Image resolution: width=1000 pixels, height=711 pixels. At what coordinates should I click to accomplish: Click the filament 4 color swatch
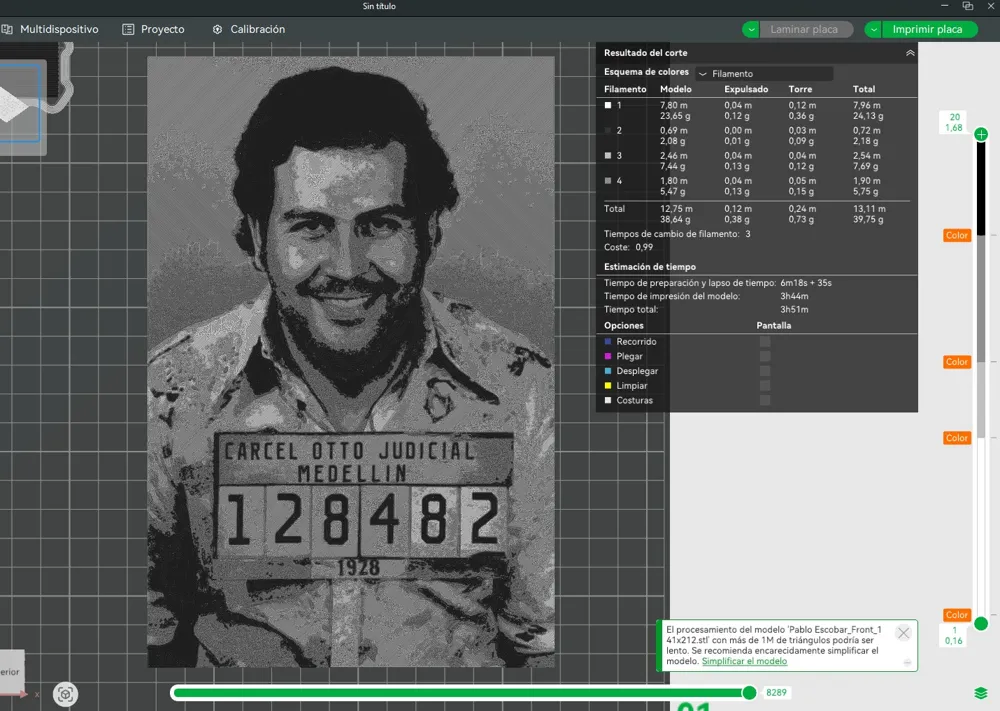click(x=608, y=181)
